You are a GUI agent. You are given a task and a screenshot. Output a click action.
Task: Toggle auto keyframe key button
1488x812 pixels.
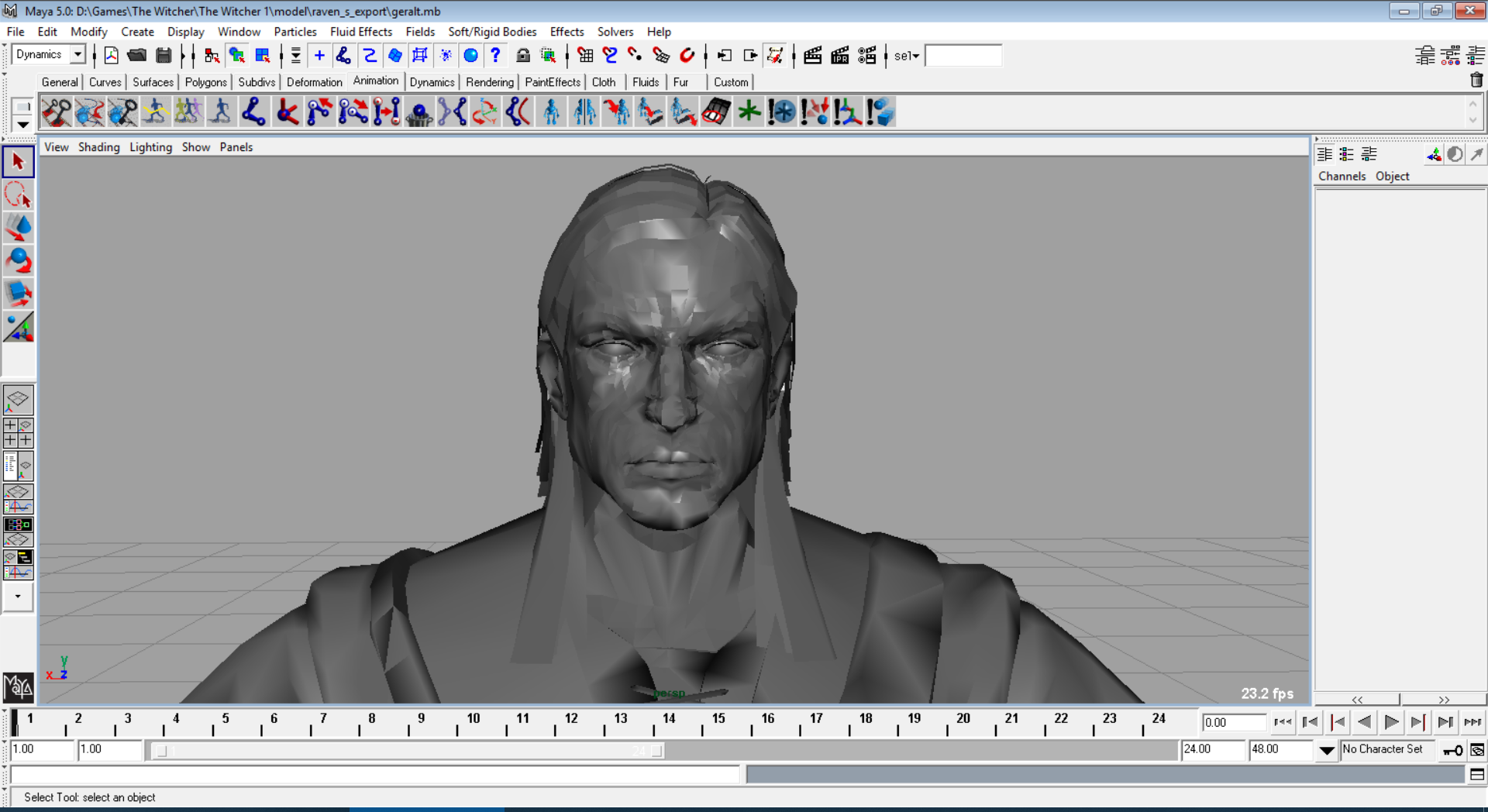point(1453,750)
